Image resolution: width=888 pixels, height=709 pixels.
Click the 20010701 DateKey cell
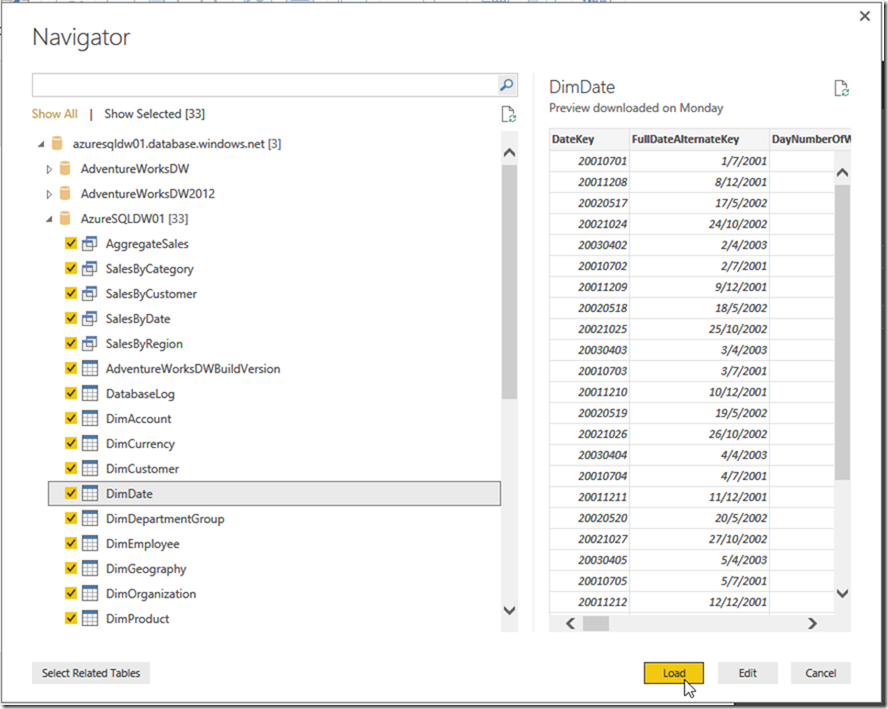[x=590, y=161]
